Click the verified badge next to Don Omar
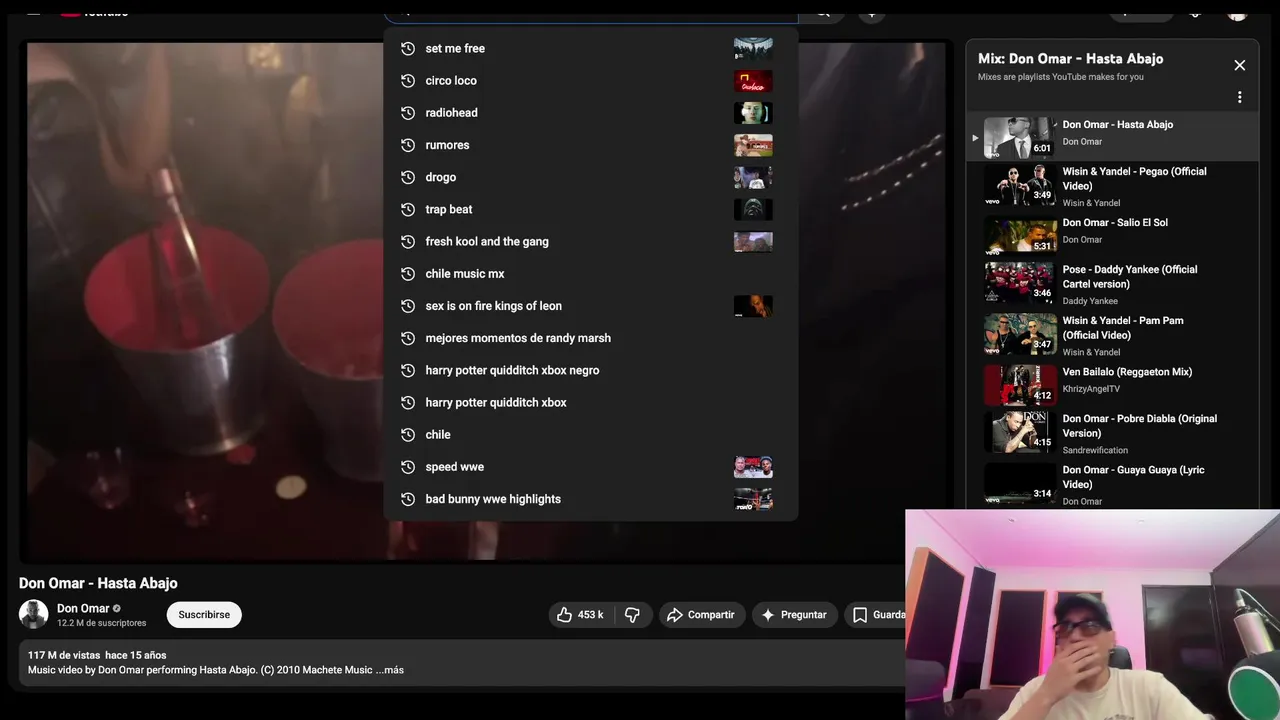This screenshot has width=1280, height=720. (x=117, y=608)
